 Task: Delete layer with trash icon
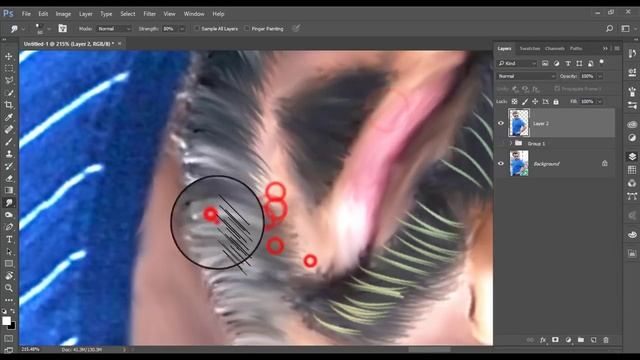click(606, 340)
